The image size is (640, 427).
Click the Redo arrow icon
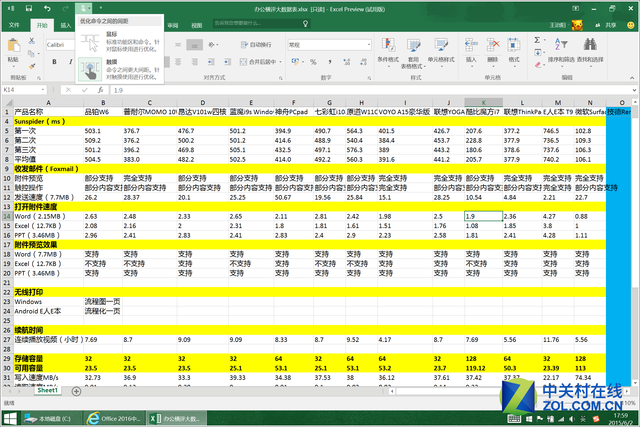(x=65, y=8)
